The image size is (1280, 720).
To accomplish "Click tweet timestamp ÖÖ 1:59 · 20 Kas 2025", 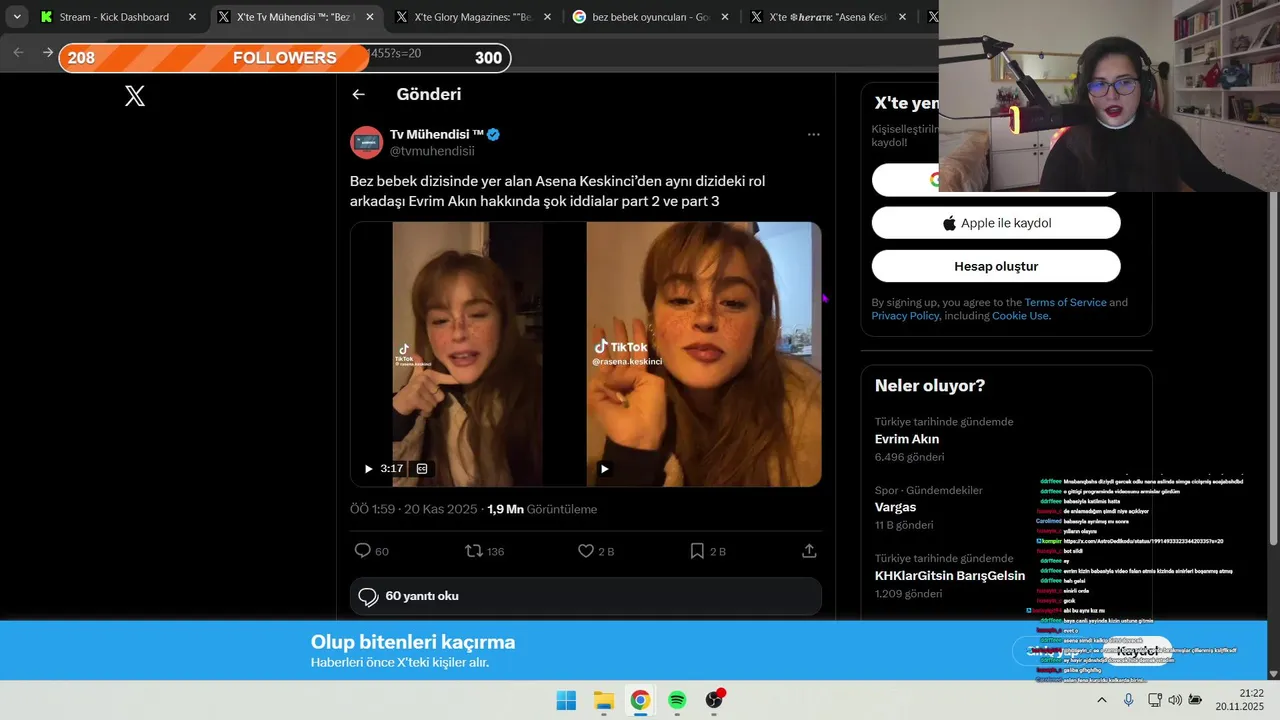I will coord(413,509).
